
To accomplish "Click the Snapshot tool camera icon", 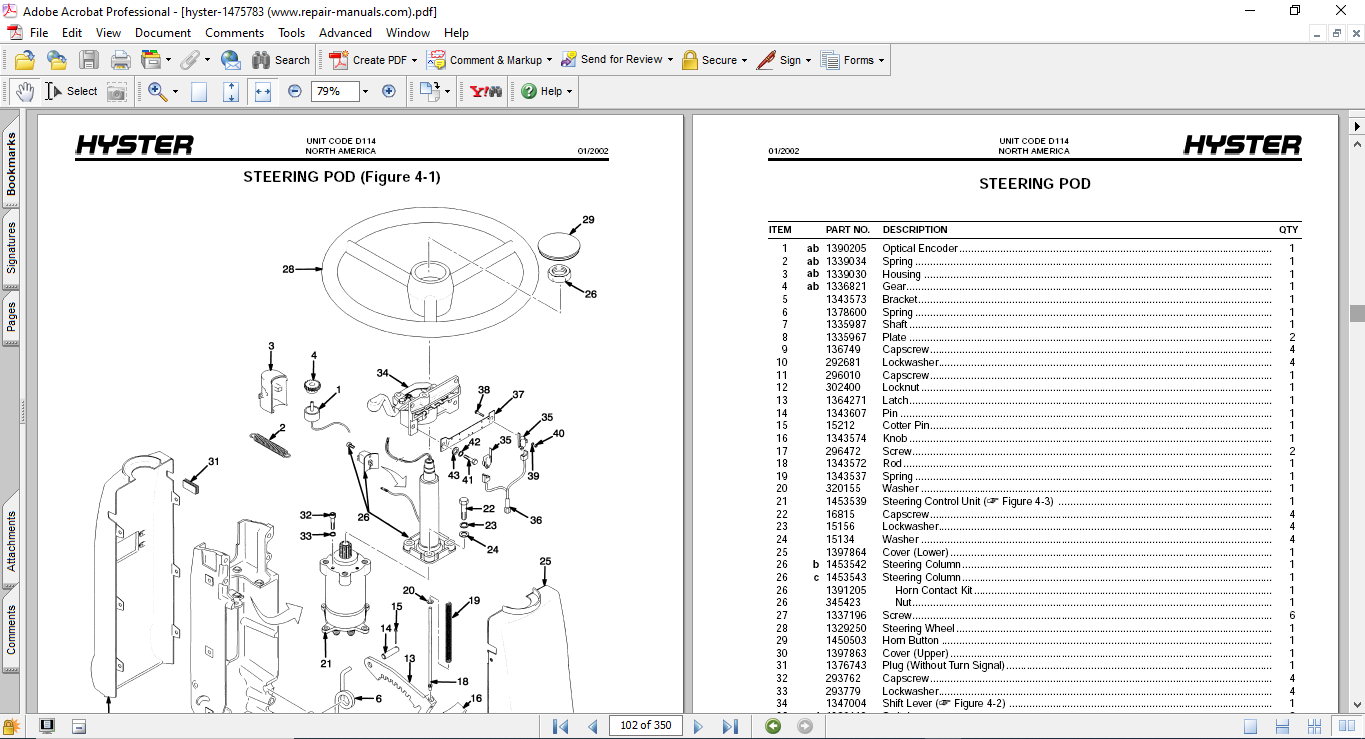I will point(117,92).
